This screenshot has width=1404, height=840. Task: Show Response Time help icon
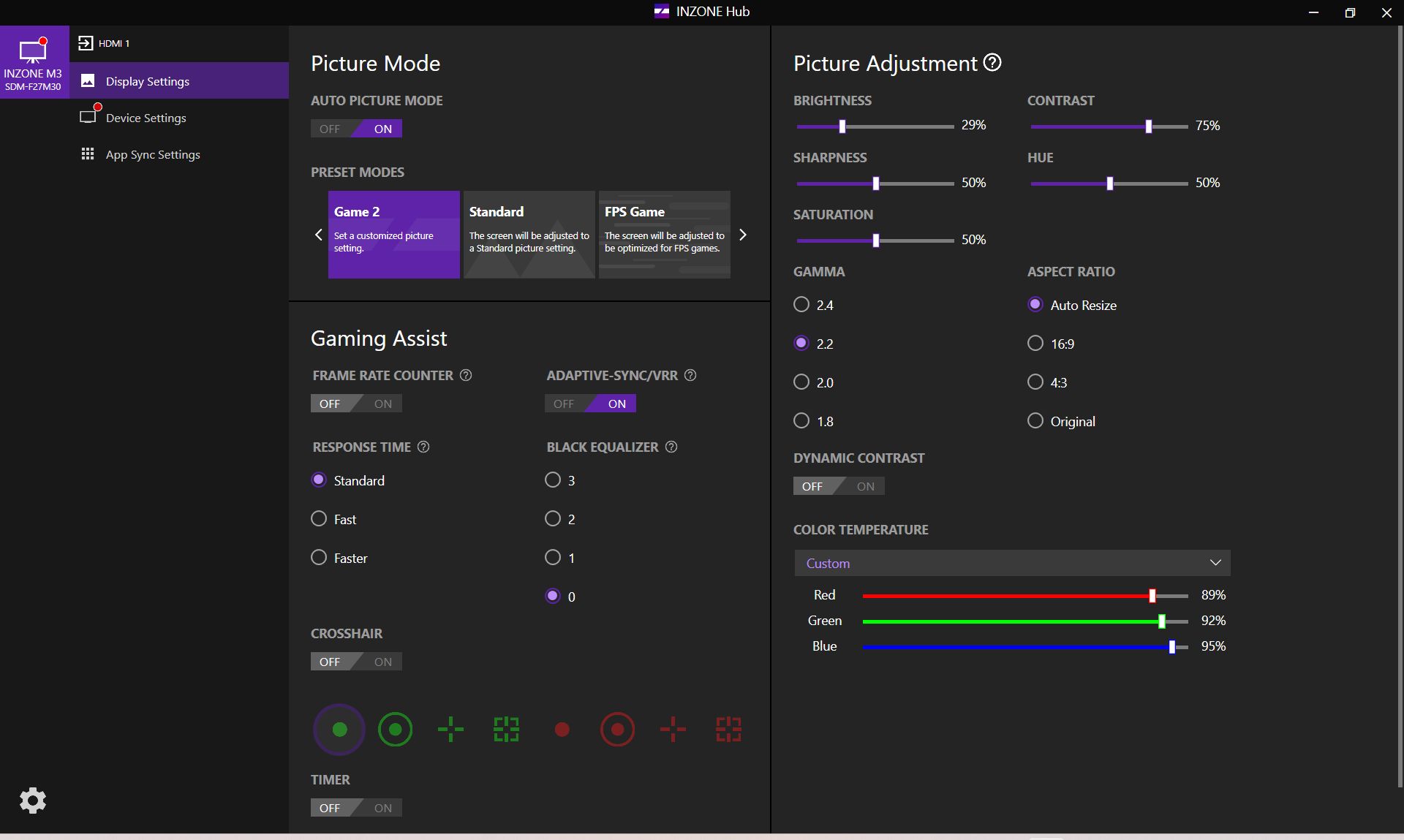pos(423,447)
